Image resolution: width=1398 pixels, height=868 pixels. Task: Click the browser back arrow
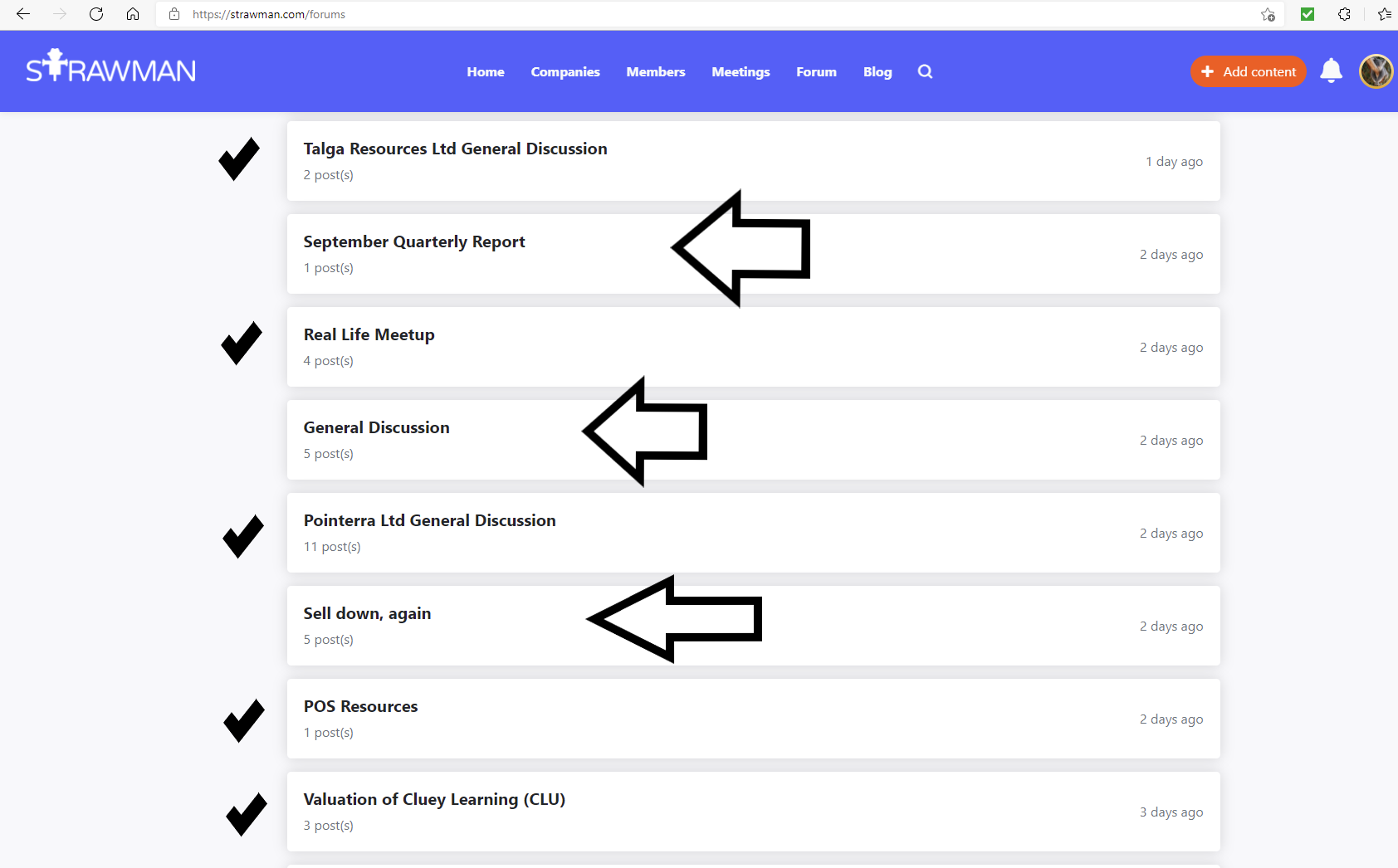tap(23, 14)
